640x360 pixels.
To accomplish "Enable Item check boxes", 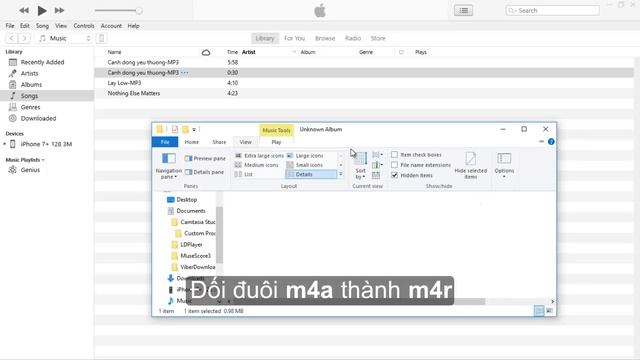I will (394, 155).
